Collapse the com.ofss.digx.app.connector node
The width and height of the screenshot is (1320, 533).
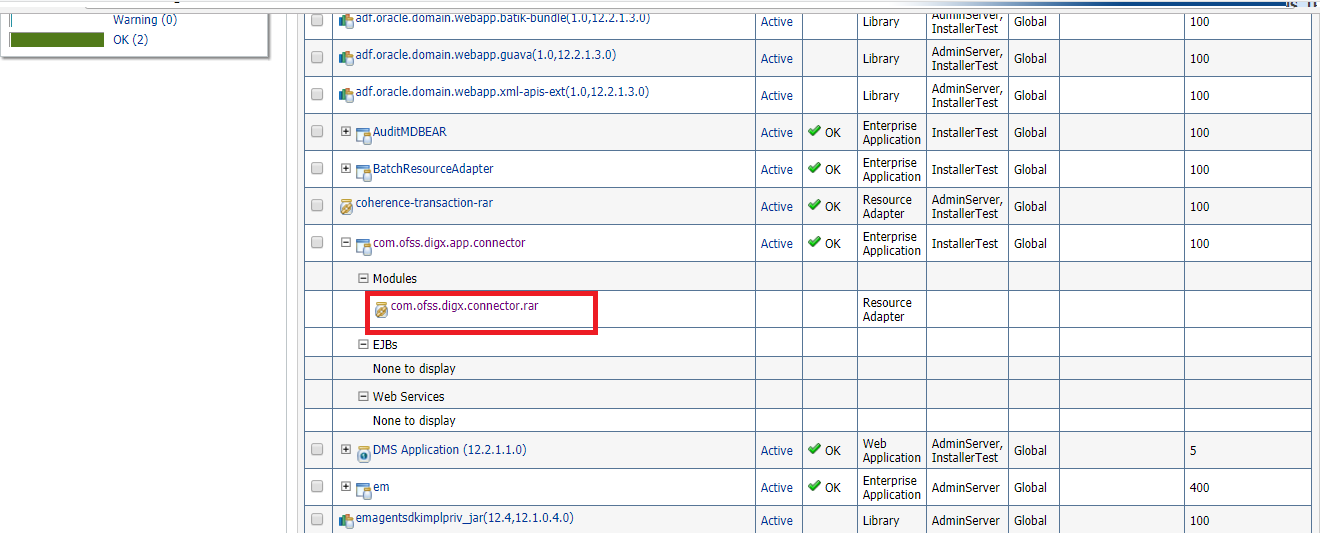(x=346, y=242)
